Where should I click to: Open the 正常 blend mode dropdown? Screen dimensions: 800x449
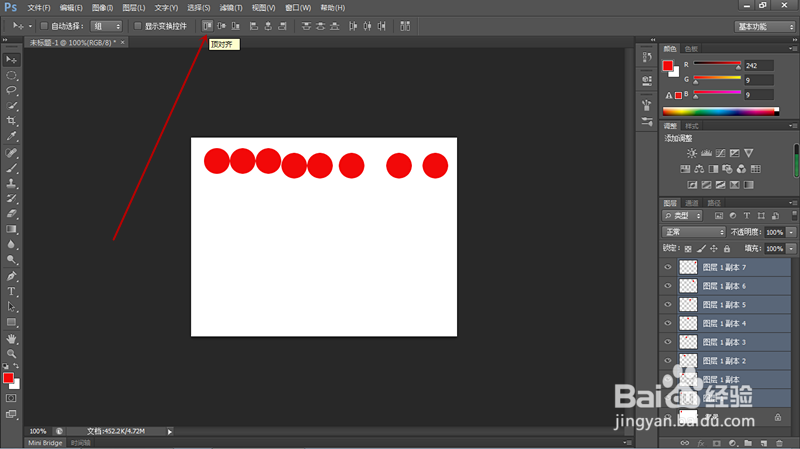694,232
